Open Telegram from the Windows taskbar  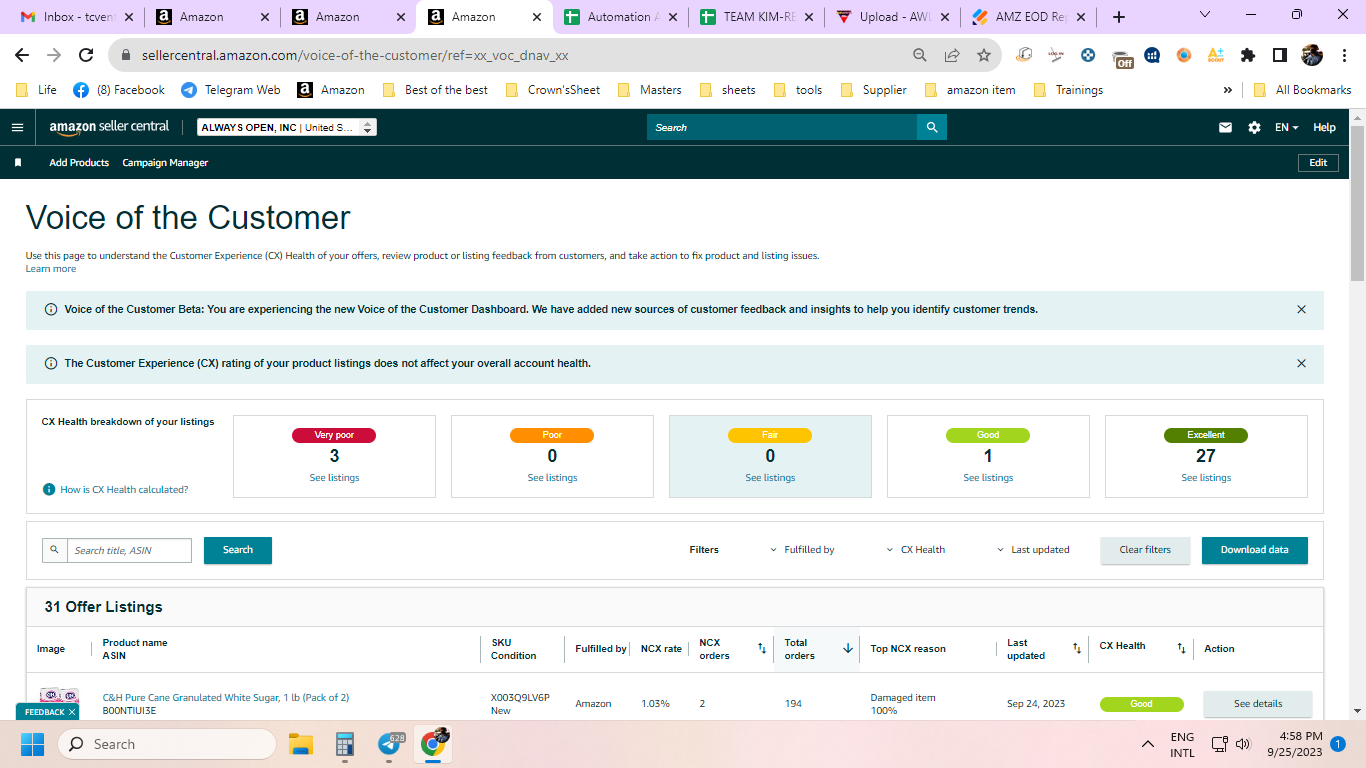click(x=391, y=744)
